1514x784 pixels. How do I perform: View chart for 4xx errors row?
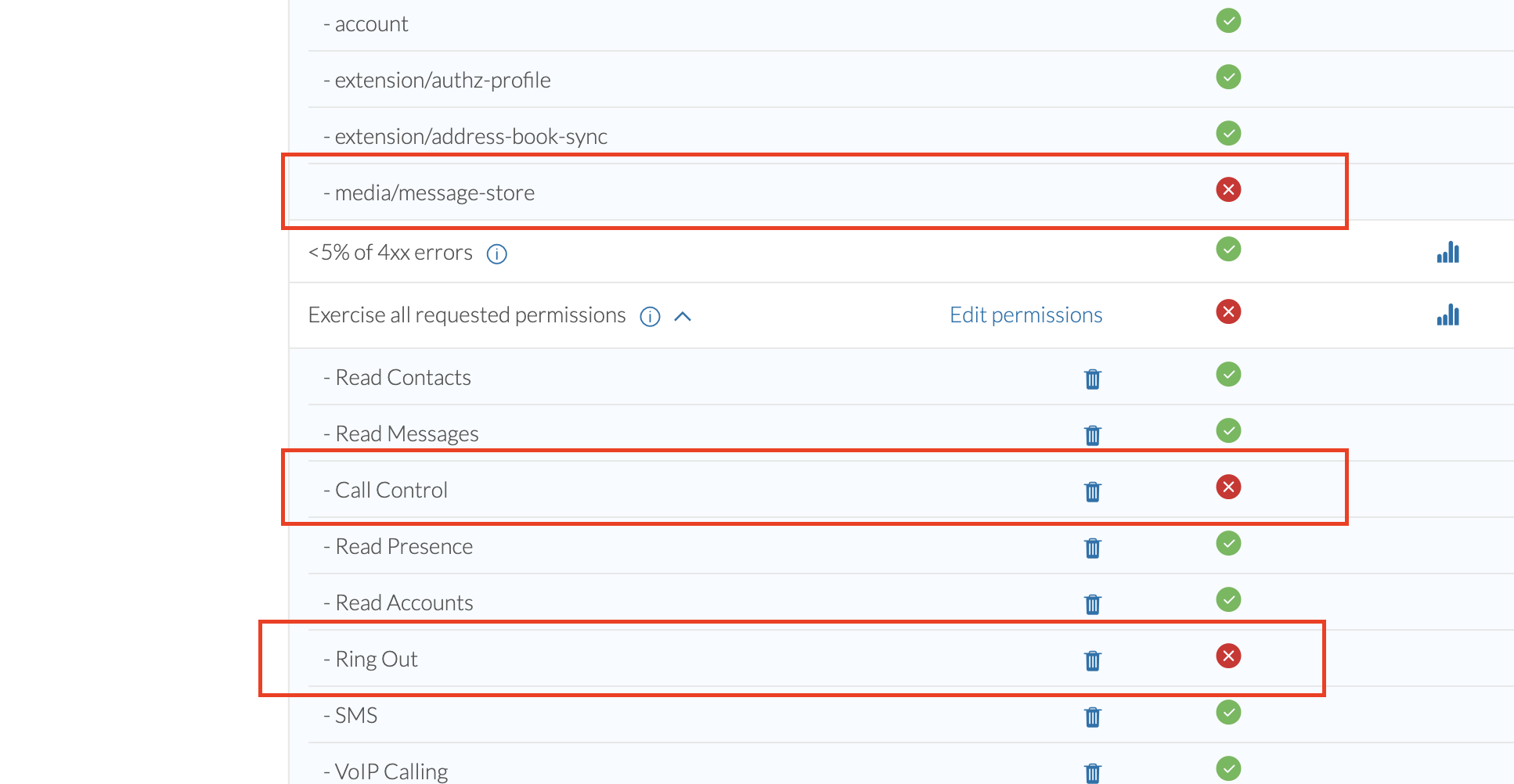(x=1448, y=252)
